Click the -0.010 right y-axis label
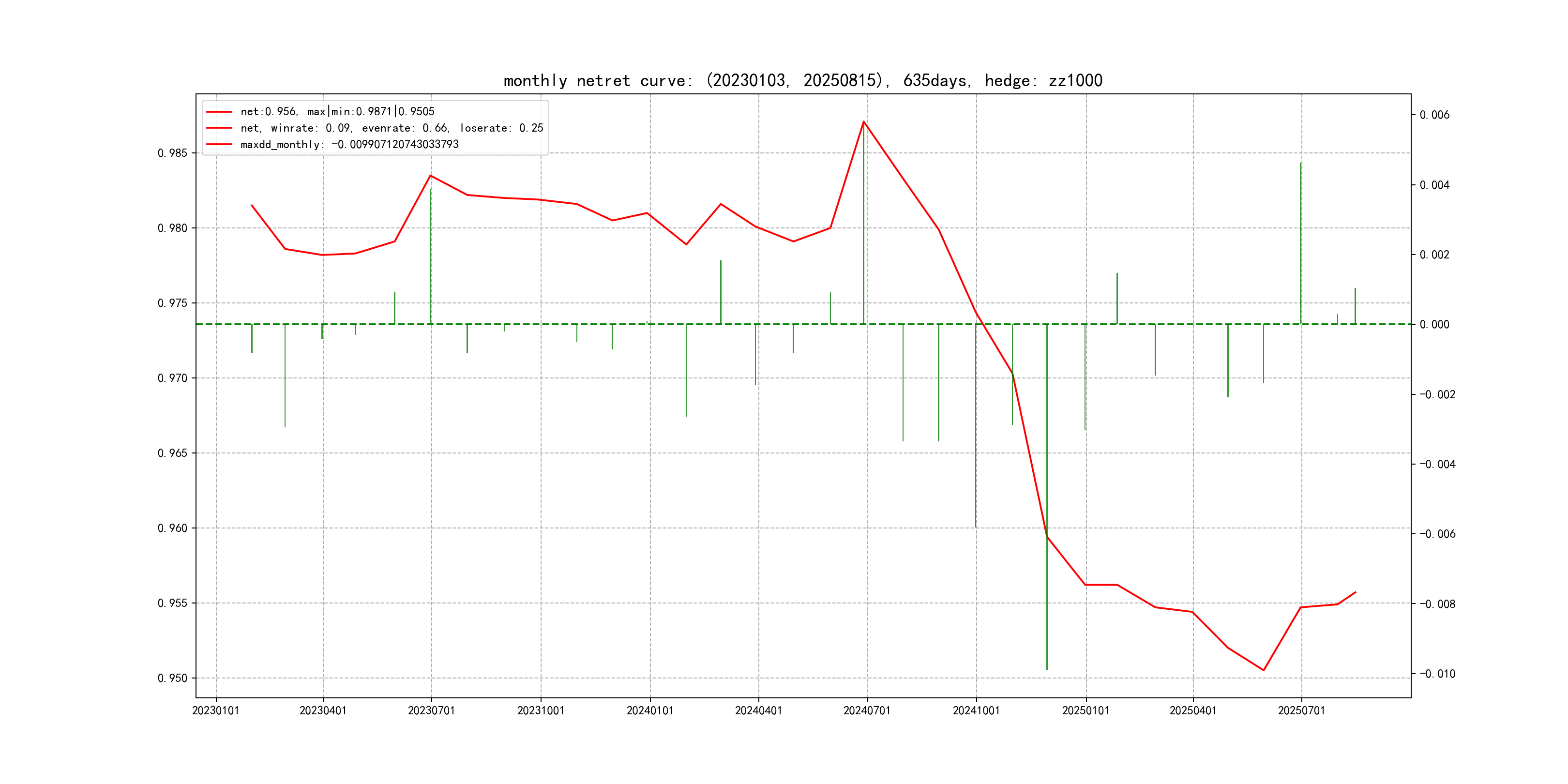1568x784 pixels. click(1437, 674)
